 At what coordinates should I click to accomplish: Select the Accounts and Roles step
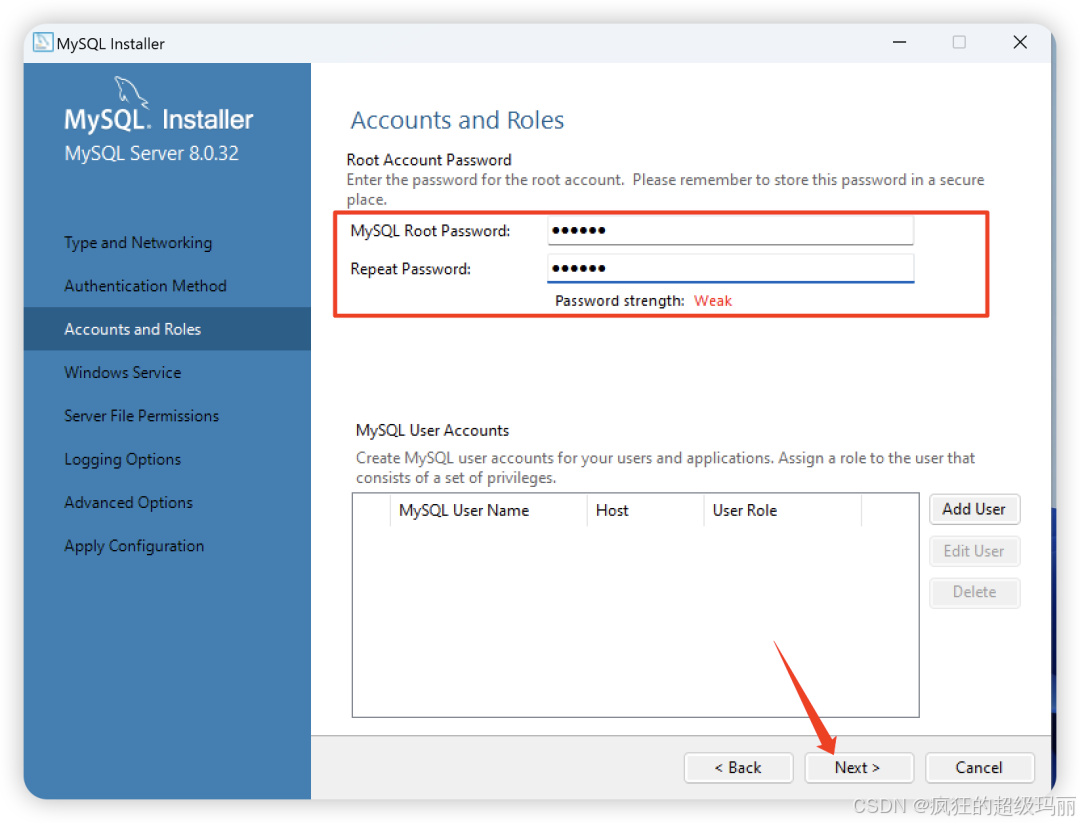point(132,328)
